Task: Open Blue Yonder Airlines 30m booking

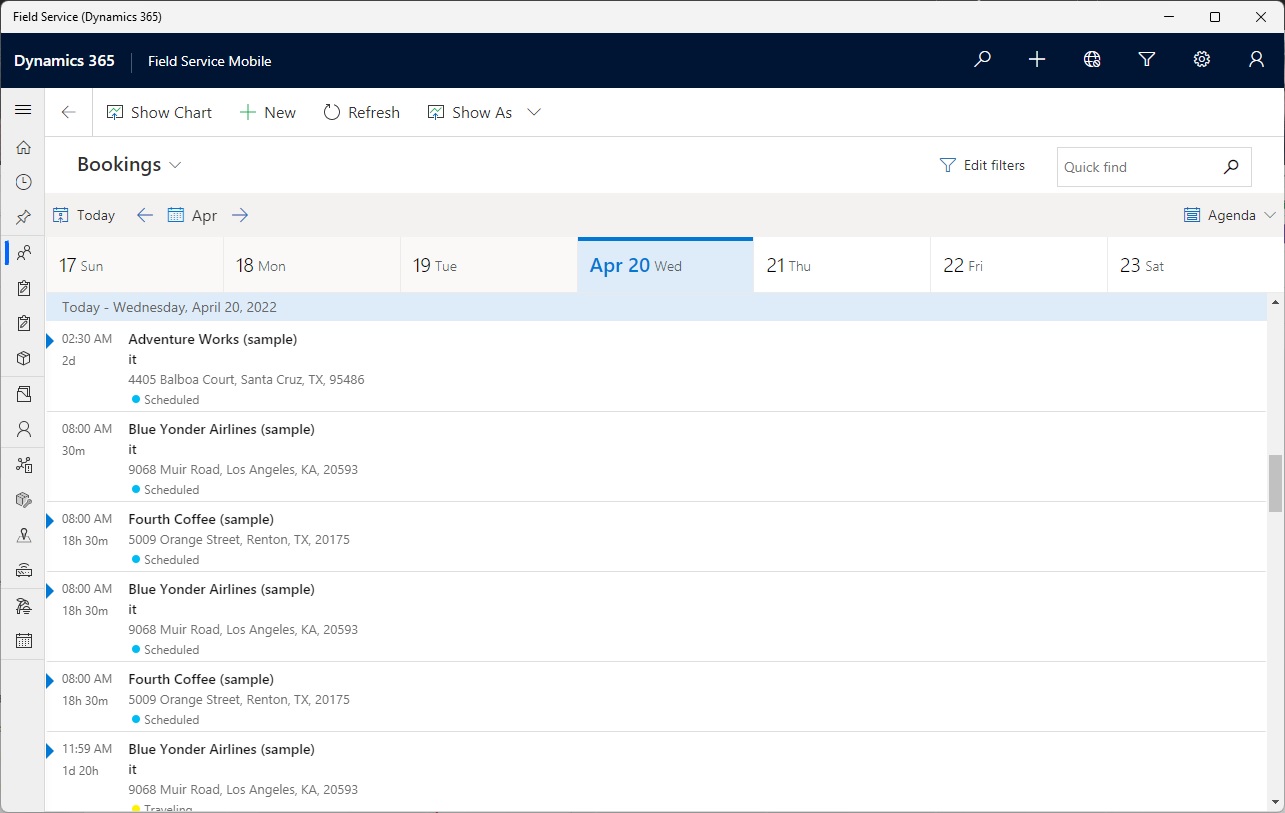Action: (656, 456)
